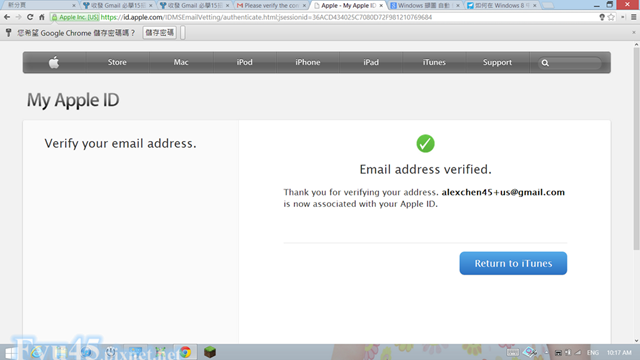The width and height of the screenshot is (640, 360).
Task: Go to Chrome home page icon
Action: coord(42,17)
